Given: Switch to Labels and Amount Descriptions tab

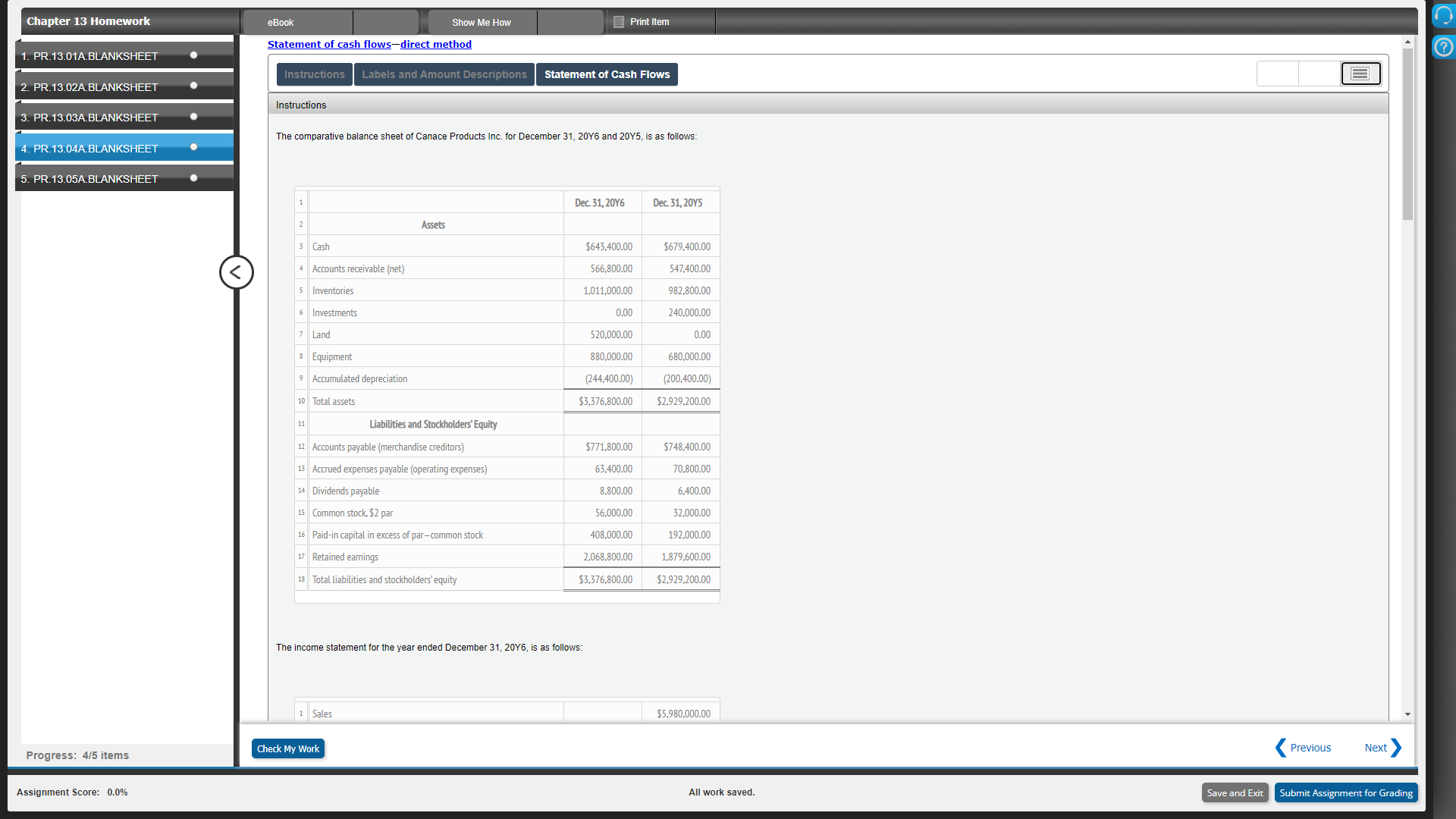Looking at the screenshot, I should 444,74.
